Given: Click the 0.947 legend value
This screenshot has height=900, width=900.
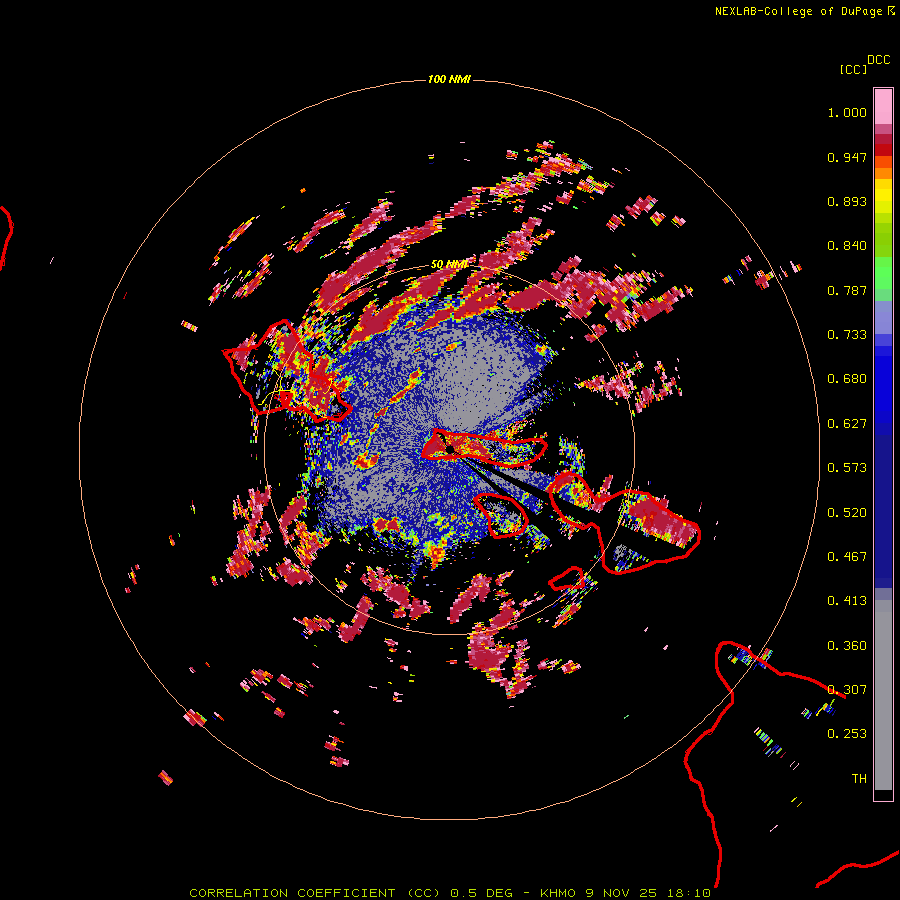Looking at the screenshot, I should coord(847,157).
